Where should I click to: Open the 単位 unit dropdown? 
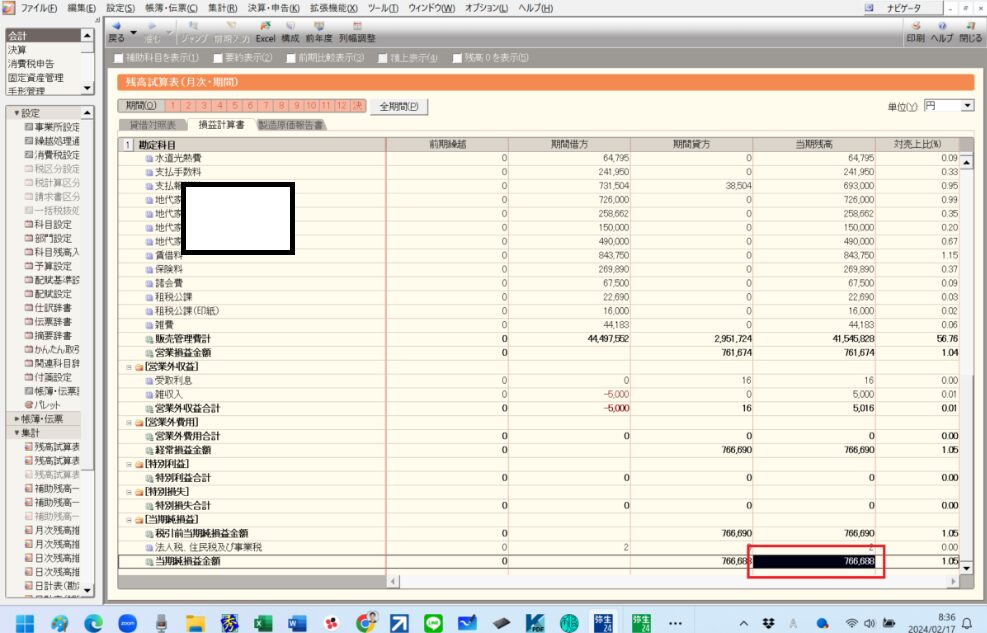pos(967,105)
